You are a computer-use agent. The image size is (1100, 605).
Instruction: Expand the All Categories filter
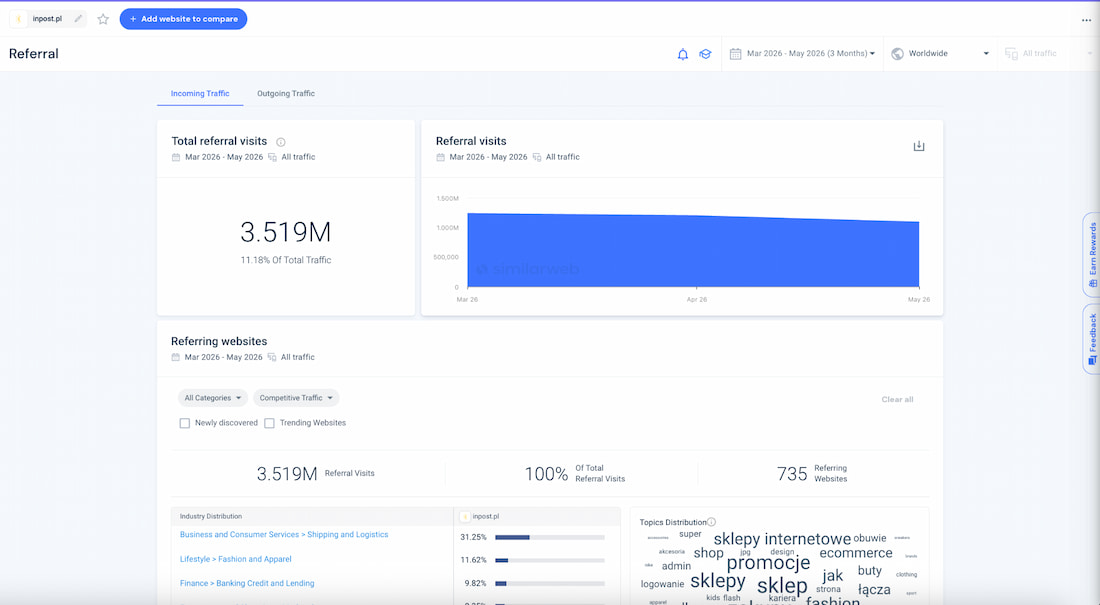coord(213,398)
